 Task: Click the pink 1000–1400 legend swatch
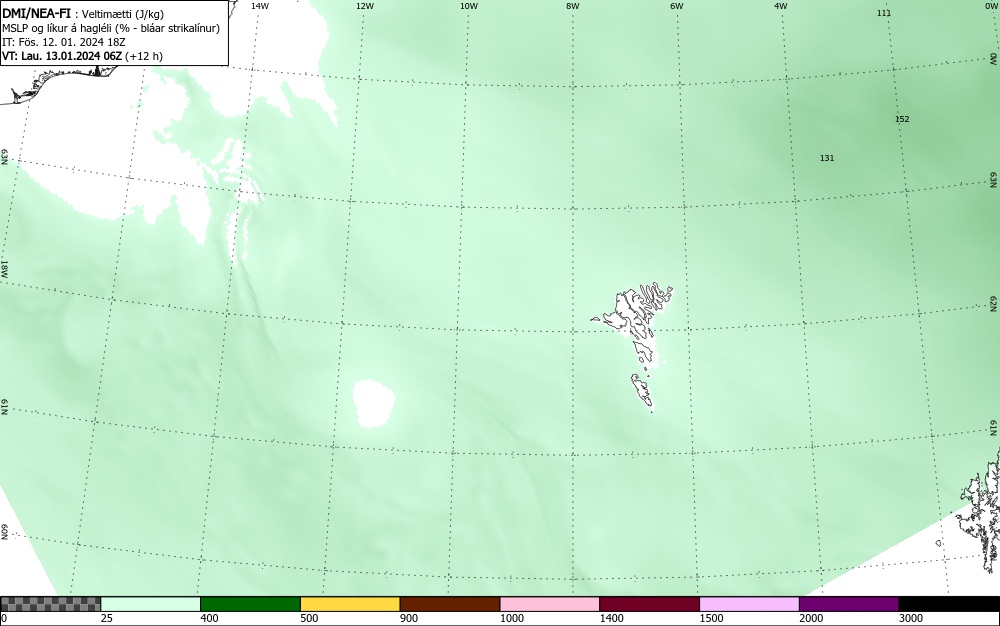550,604
